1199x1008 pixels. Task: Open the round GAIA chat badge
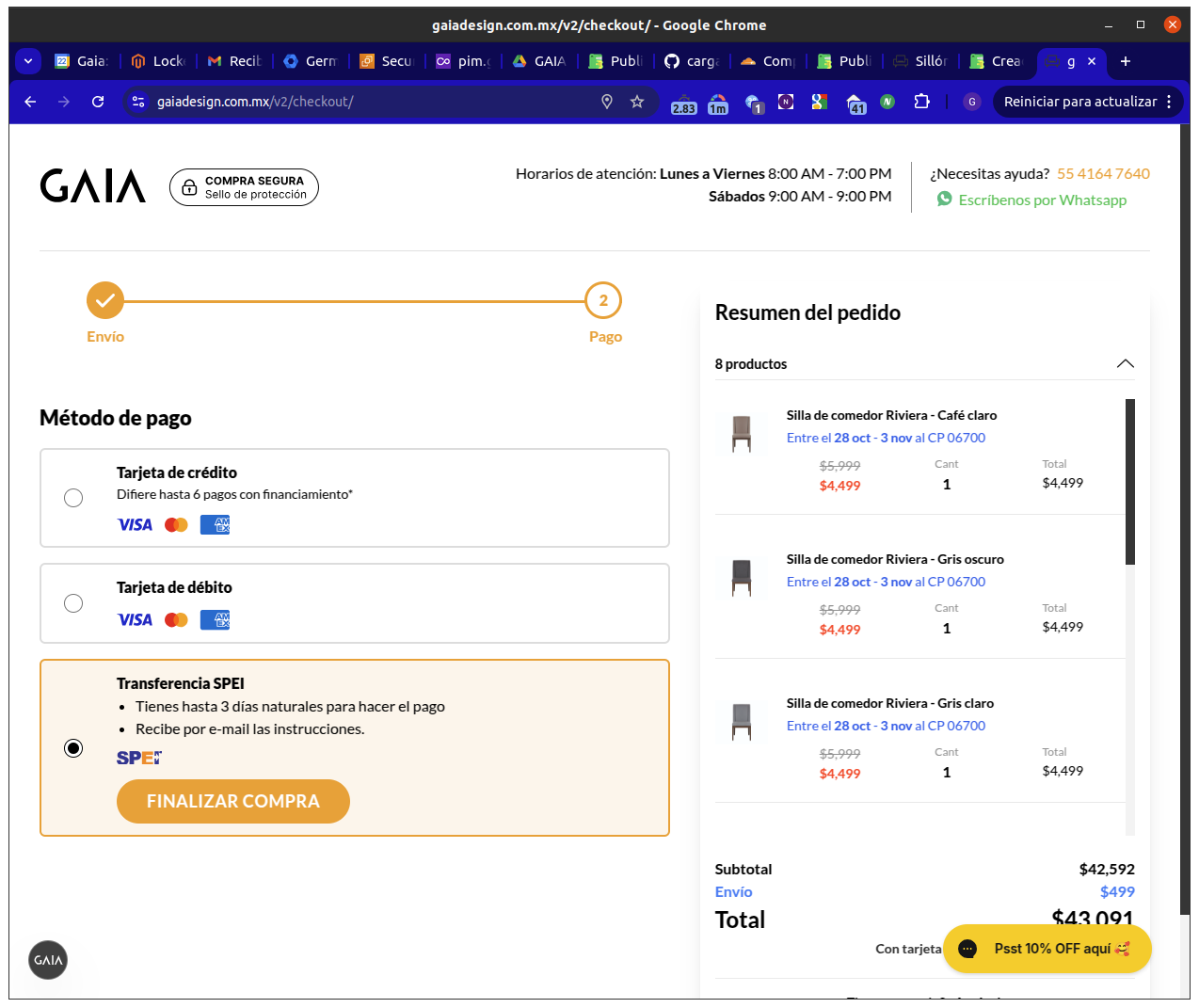pos(48,960)
